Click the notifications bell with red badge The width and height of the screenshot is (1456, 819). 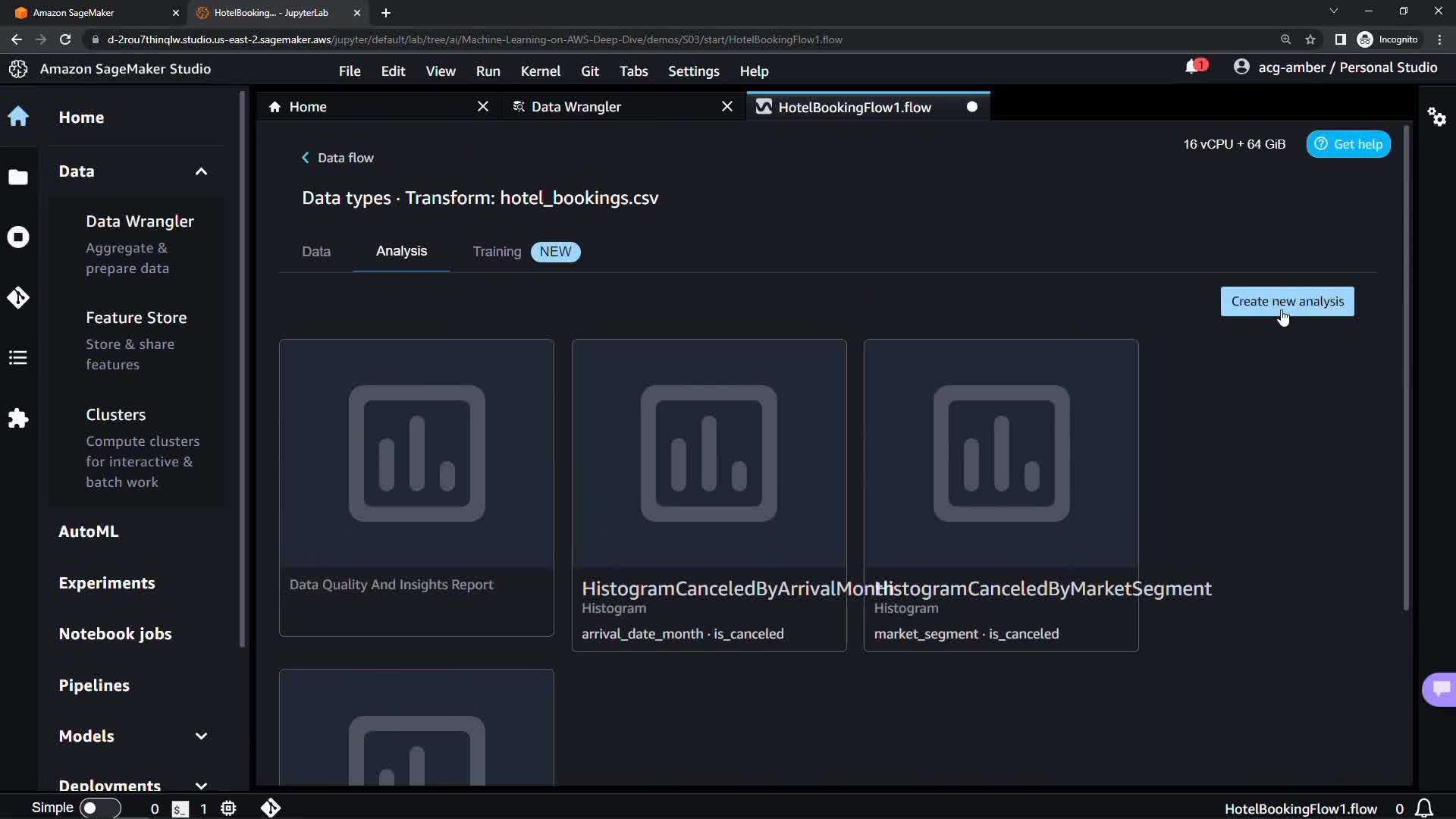(x=1194, y=67)
